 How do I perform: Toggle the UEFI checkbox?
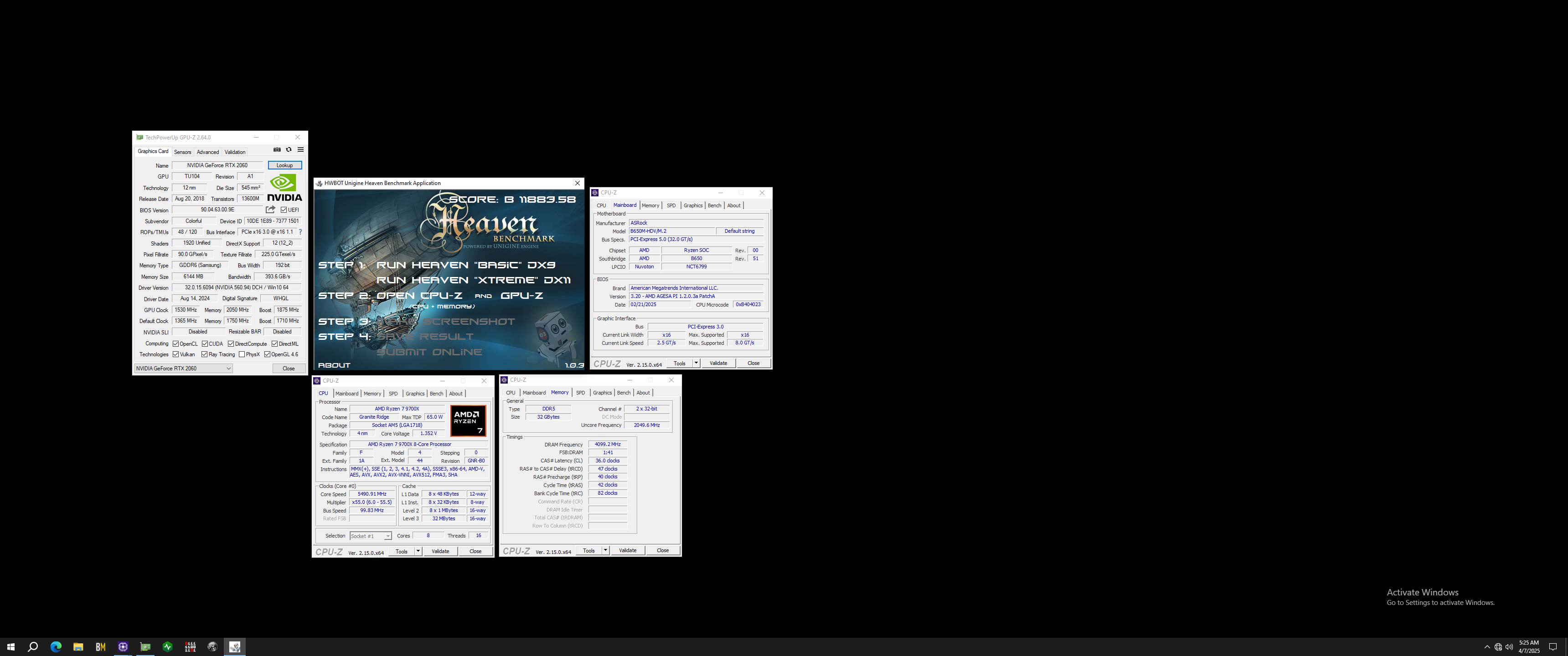[284, 210]
